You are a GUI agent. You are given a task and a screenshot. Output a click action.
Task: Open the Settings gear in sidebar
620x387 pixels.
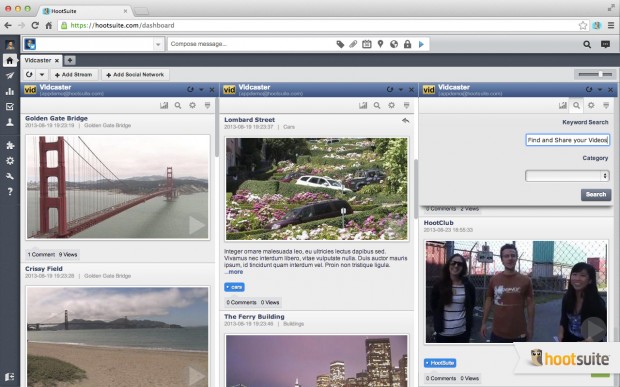coord(10,160)
